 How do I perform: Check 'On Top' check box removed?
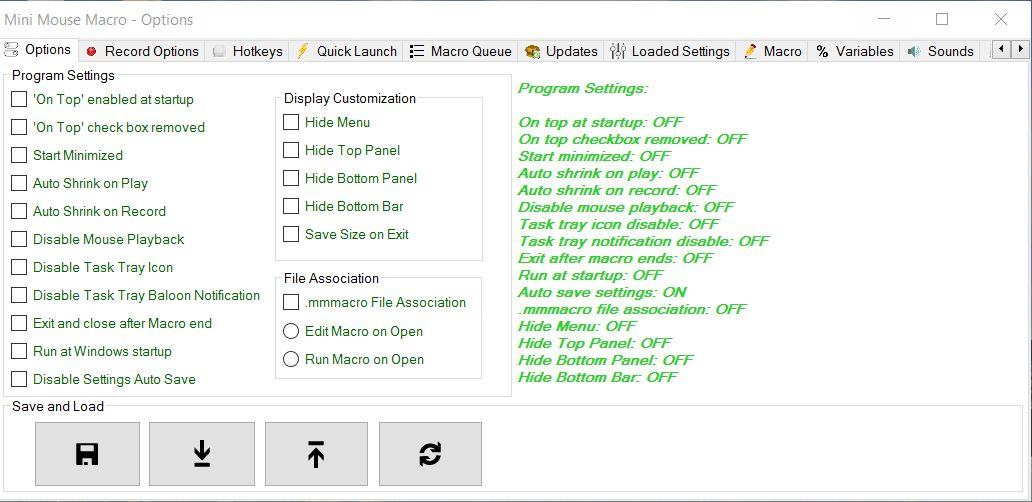point(19,127)
